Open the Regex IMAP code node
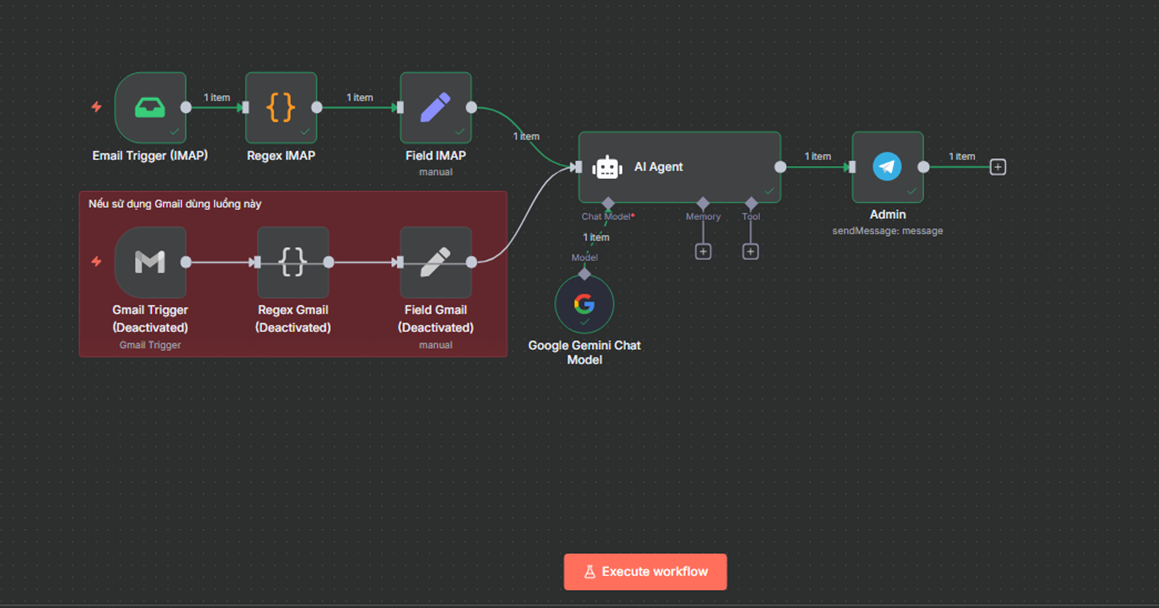 (281, 108)
